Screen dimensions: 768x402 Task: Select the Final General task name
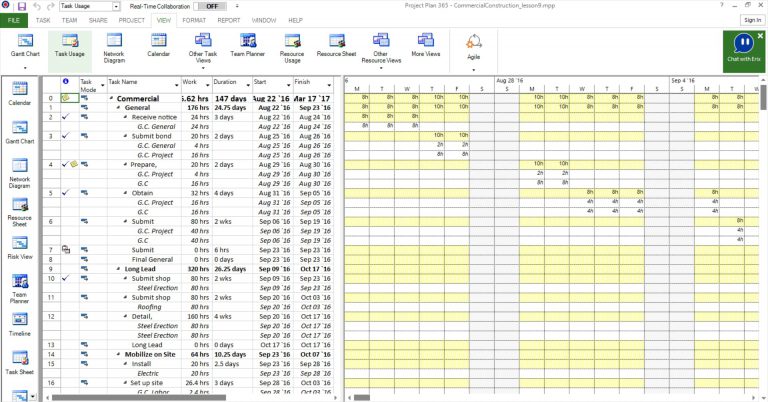152,260
